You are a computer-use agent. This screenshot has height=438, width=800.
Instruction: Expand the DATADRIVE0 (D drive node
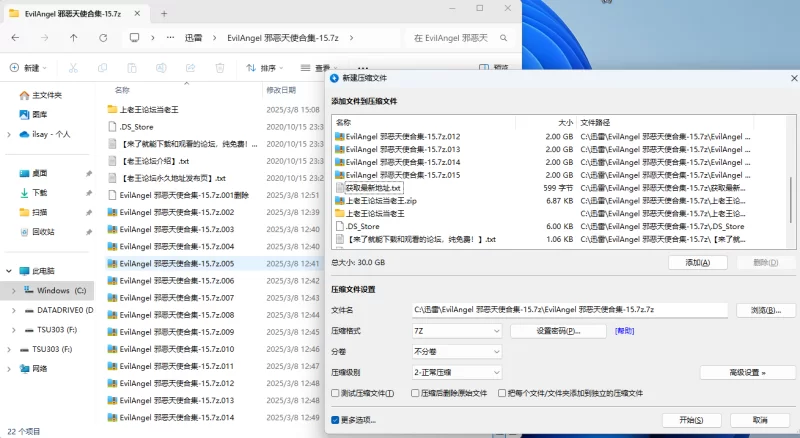(14, 310)
